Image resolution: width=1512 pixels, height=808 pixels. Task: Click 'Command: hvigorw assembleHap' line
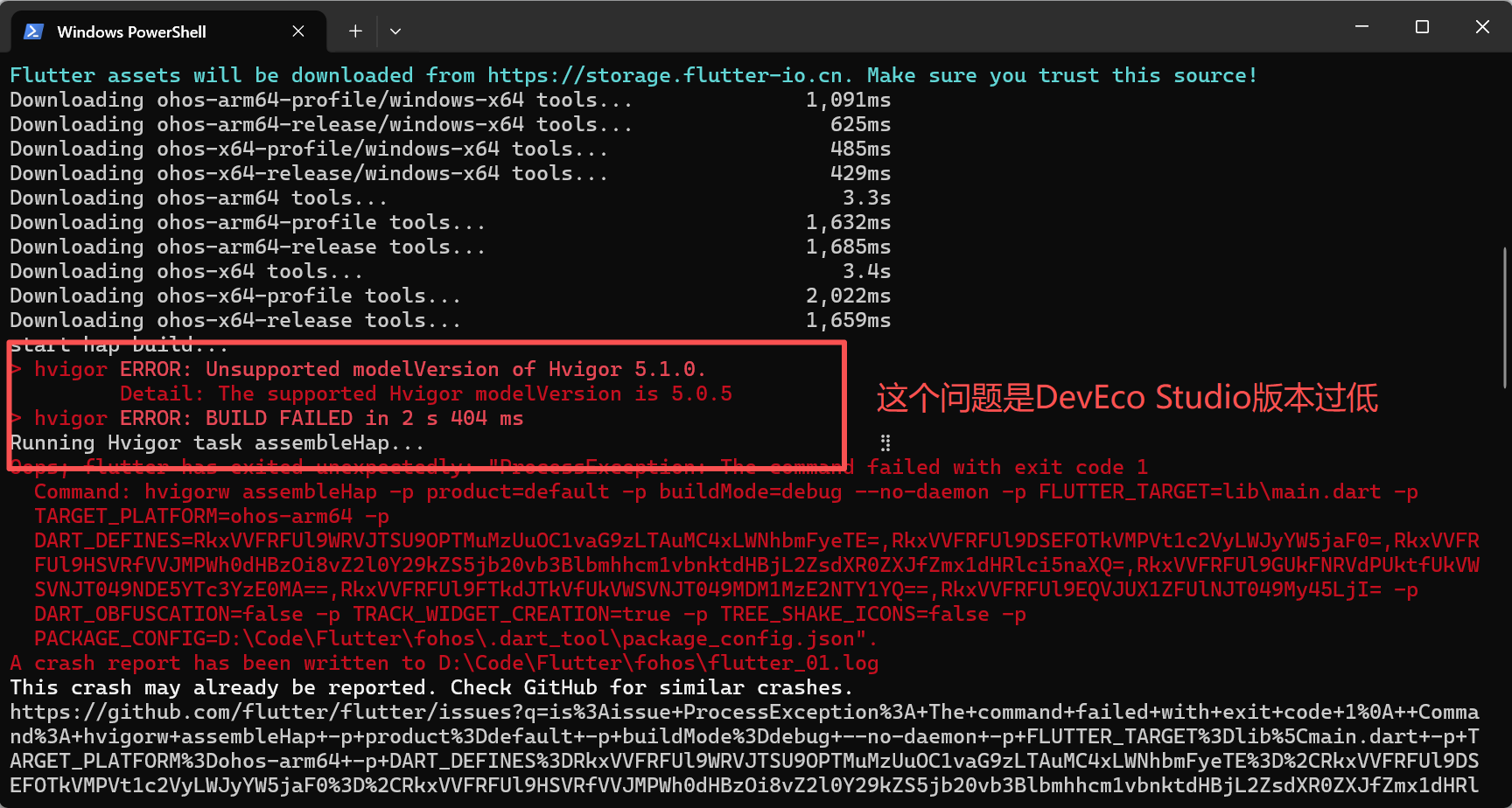click(726, 491)
